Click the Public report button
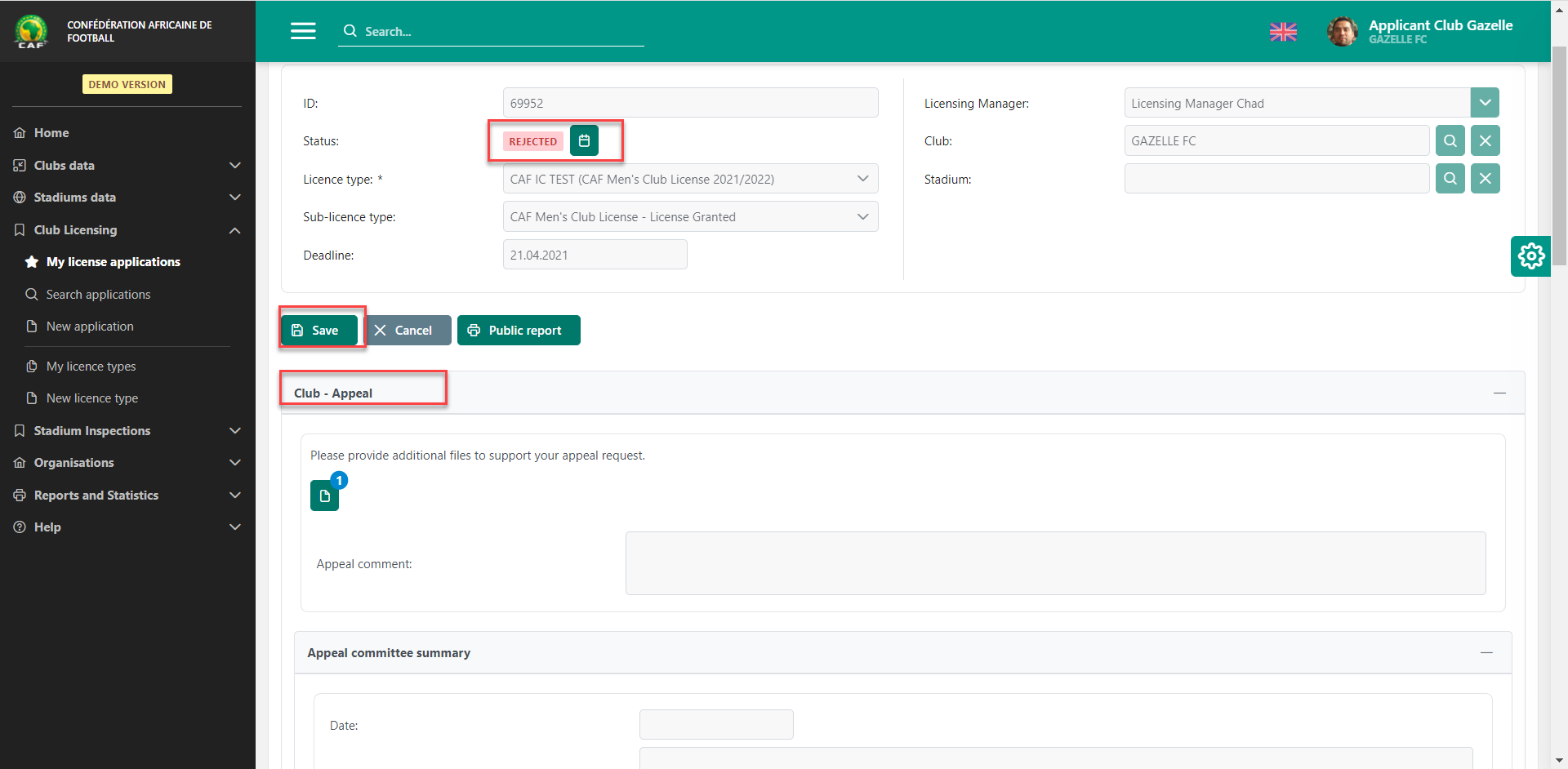This screenshot has height=769, width=1568. [519, 331]
